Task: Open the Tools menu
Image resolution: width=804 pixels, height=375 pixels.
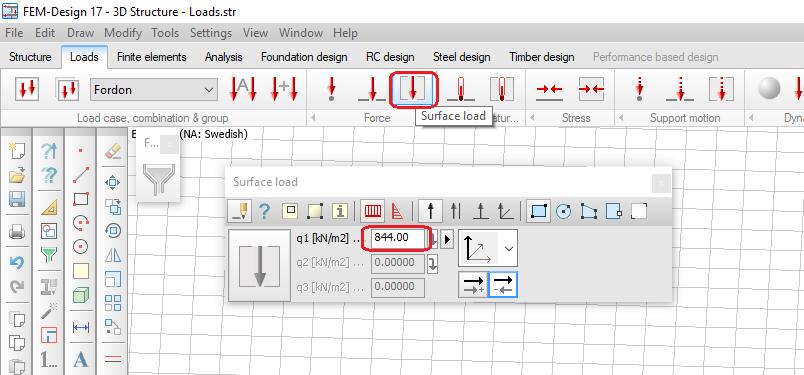Action: [x=165, y=33]
